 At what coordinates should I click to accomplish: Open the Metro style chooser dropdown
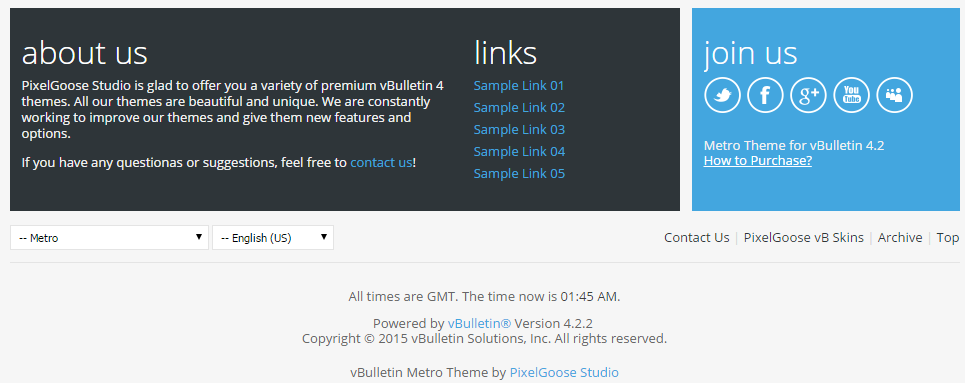tap(110, 238)
